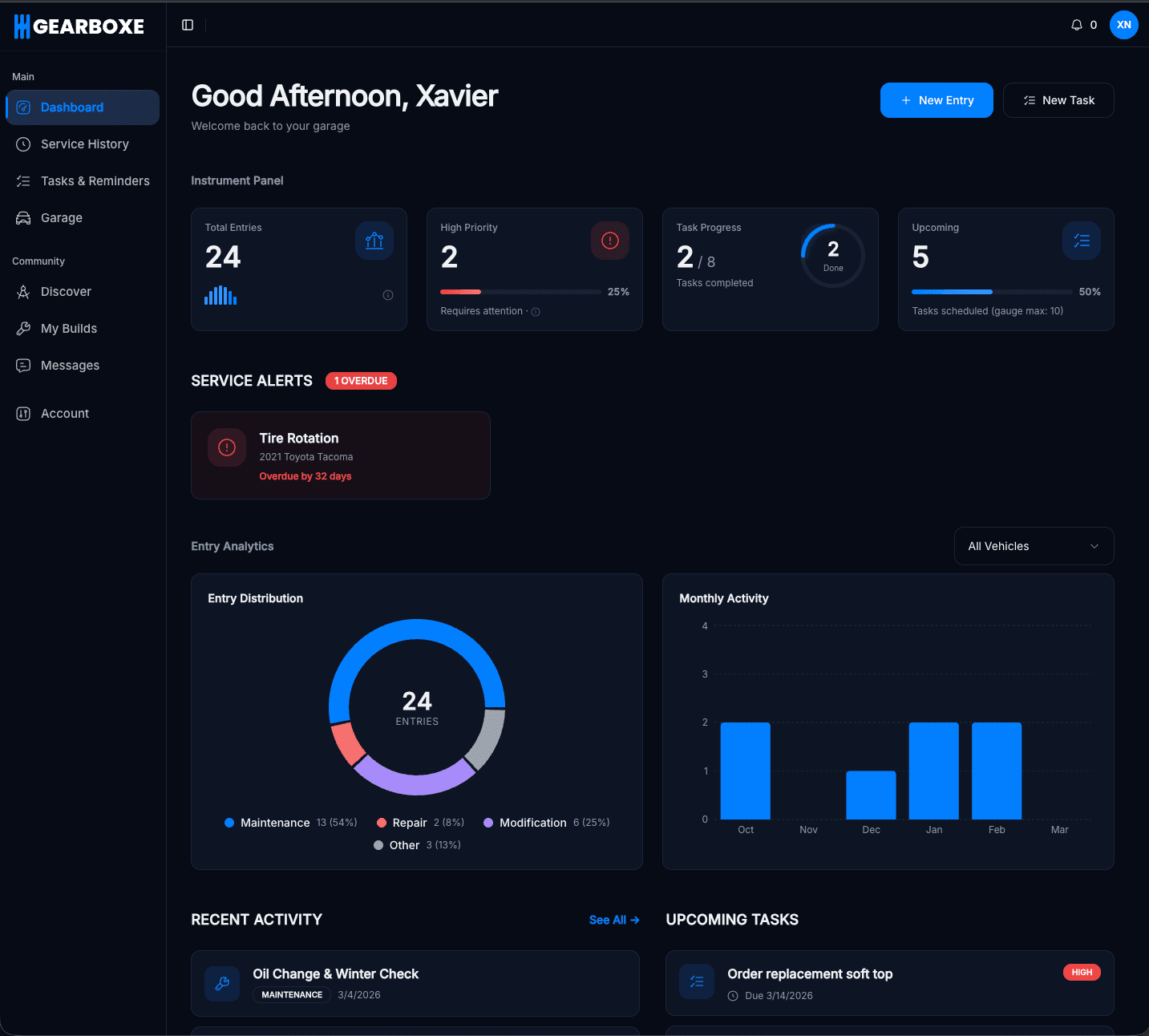Open the Oil Change & Winter Check entry
Image resolution: width=1149 pixels, height=1036 pixels.
(x=415, y=983)
